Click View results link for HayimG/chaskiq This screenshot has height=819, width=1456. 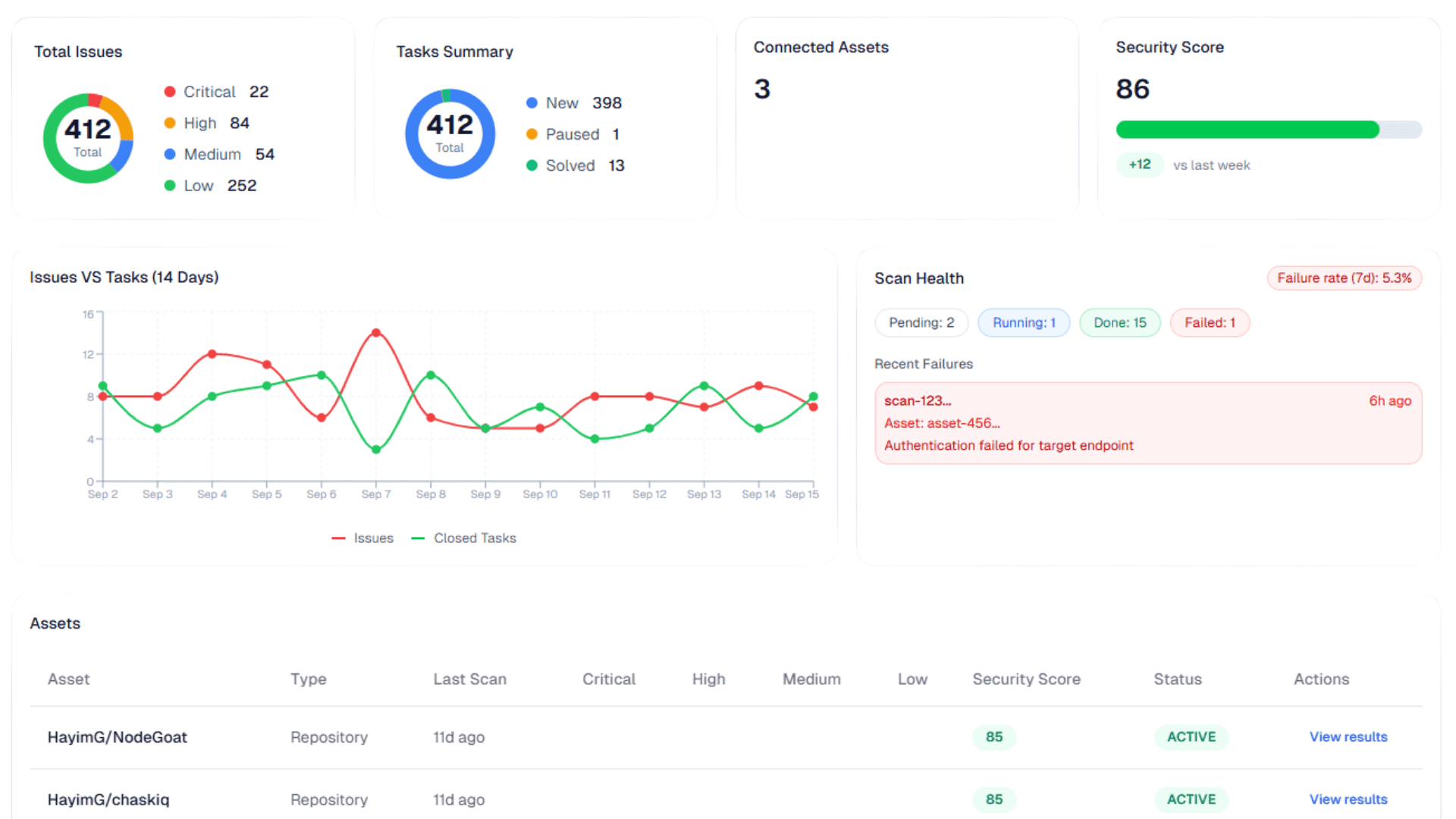[1348, 799]
